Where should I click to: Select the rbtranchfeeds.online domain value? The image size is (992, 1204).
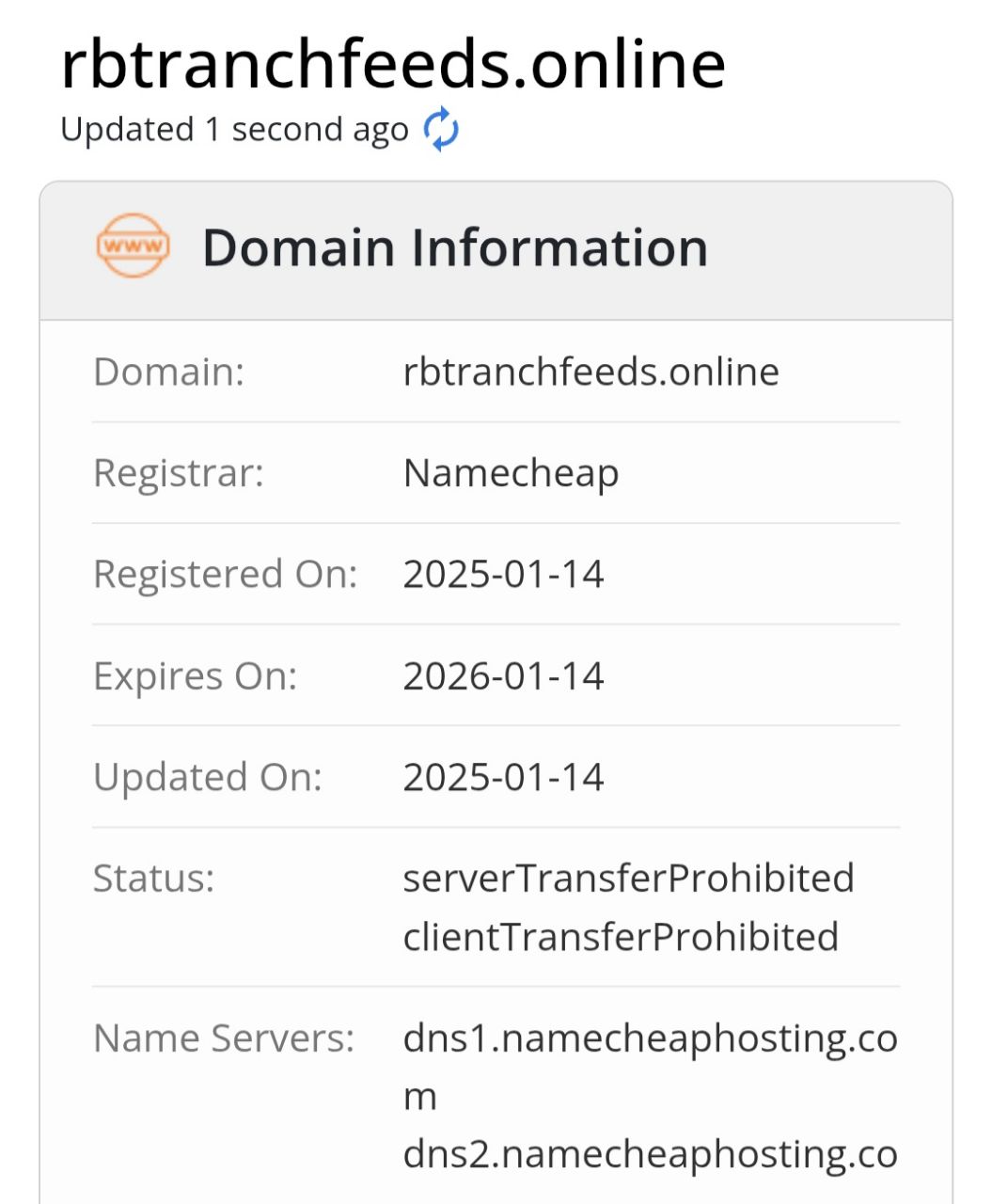591,372
